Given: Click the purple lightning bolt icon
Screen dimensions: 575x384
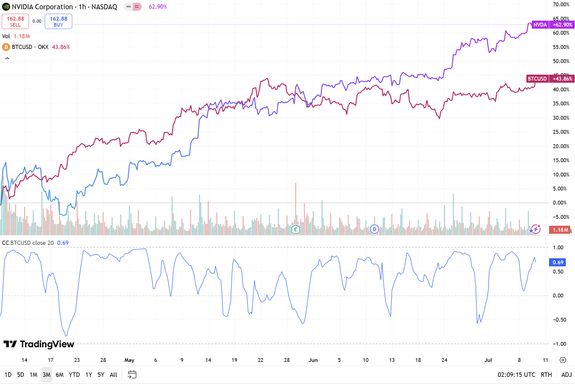Looking at the screenshot, I should [x=535, y=229].
